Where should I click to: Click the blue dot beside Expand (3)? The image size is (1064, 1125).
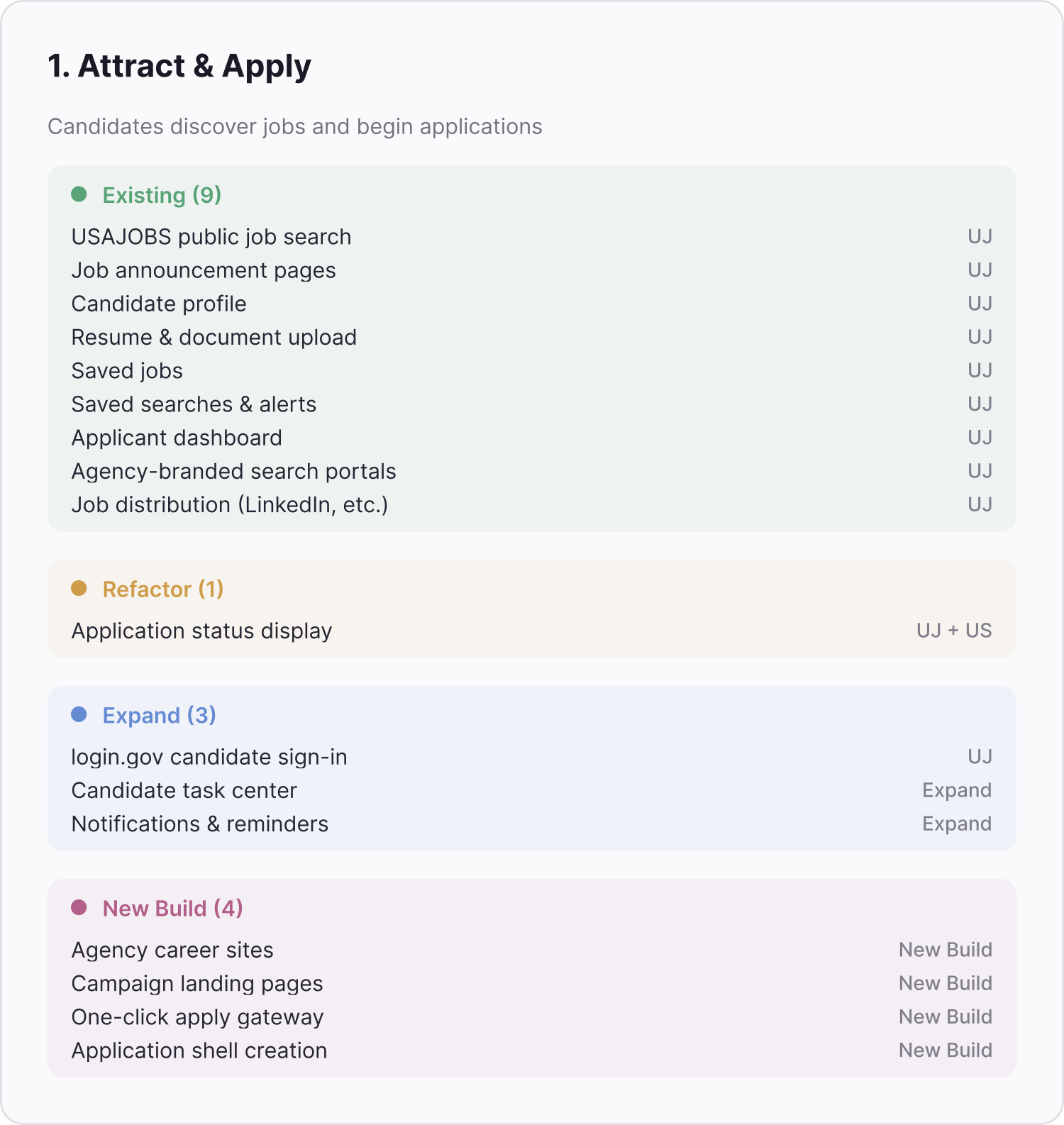[x=79, y=714]
